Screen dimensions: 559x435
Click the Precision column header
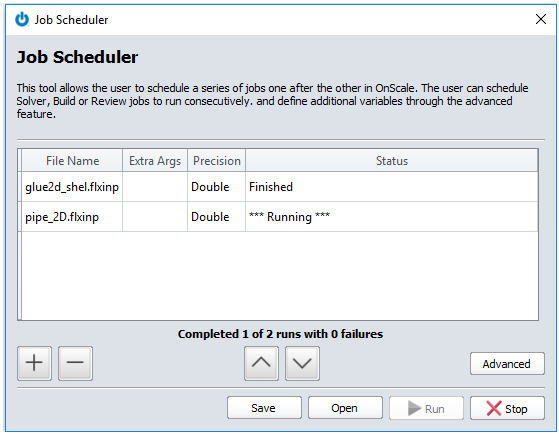(216, 161)
